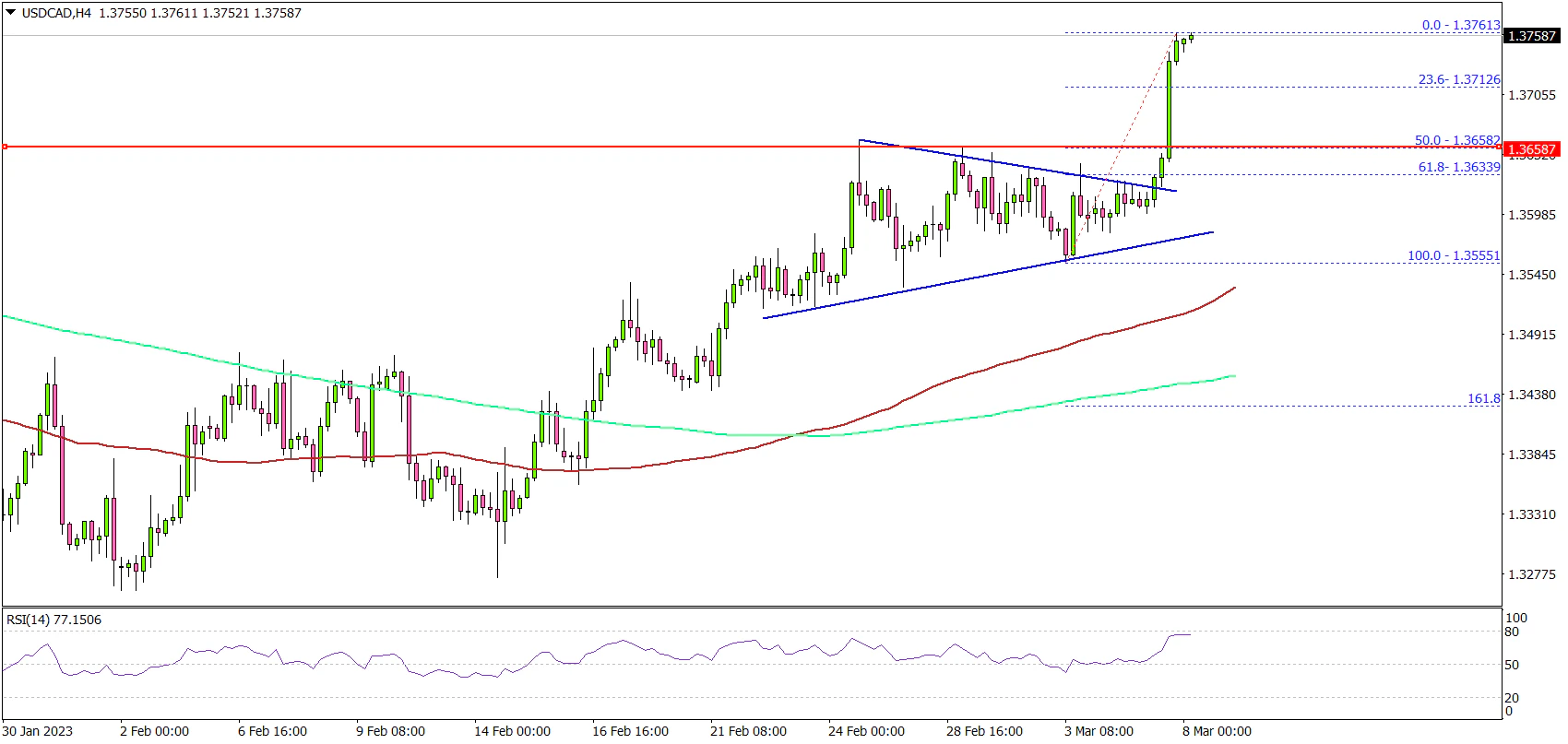Click the 30 Jan 2023 date label
This screenshot has width=1568, height=744.
click(37, 731)
